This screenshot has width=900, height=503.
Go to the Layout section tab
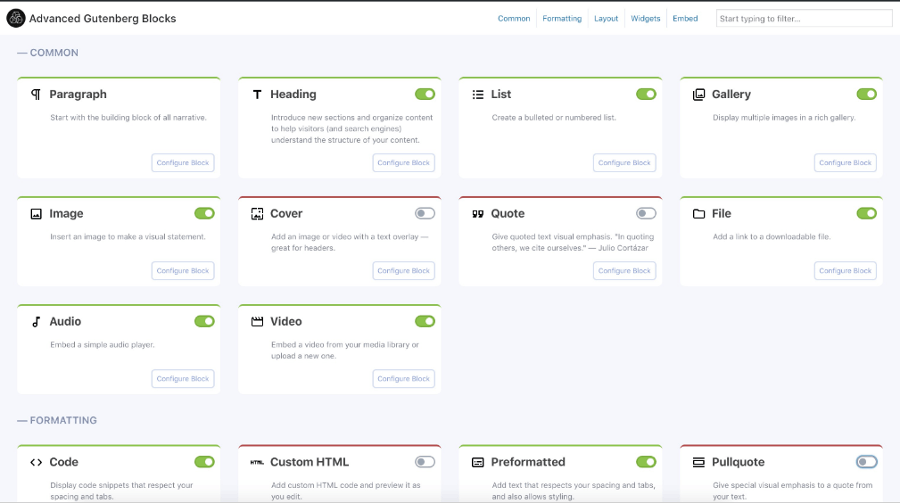606,18
